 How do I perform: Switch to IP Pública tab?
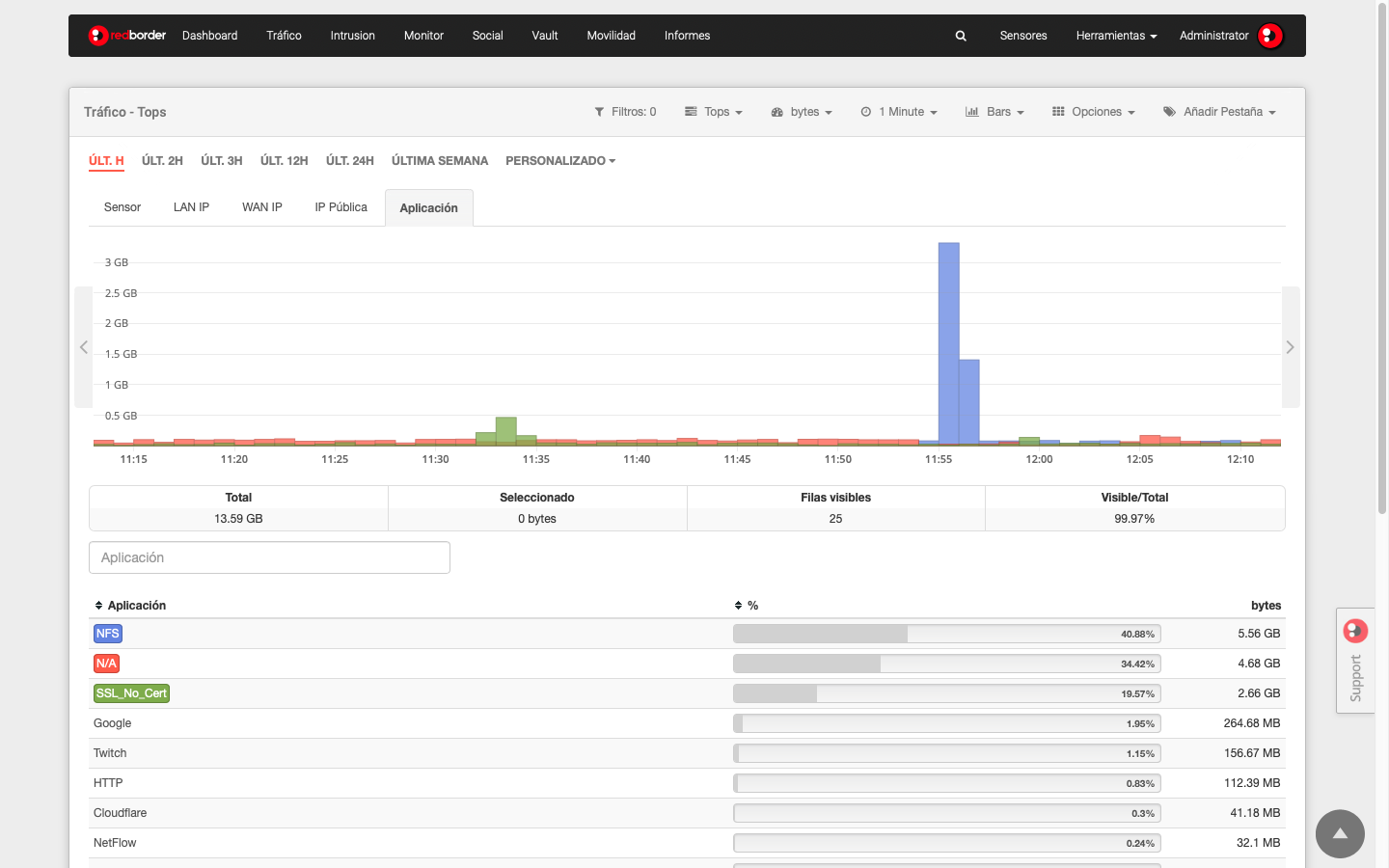coord(340,207)
